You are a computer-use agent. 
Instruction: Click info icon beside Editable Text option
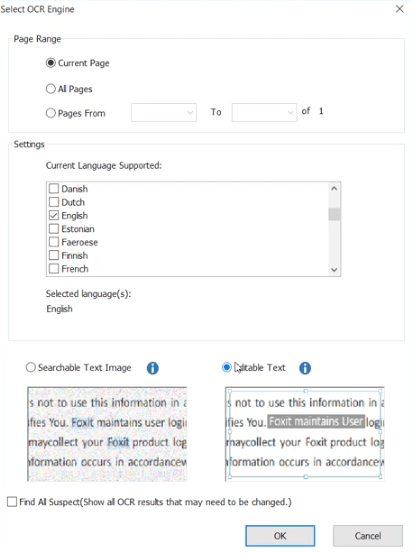(305, 368)
